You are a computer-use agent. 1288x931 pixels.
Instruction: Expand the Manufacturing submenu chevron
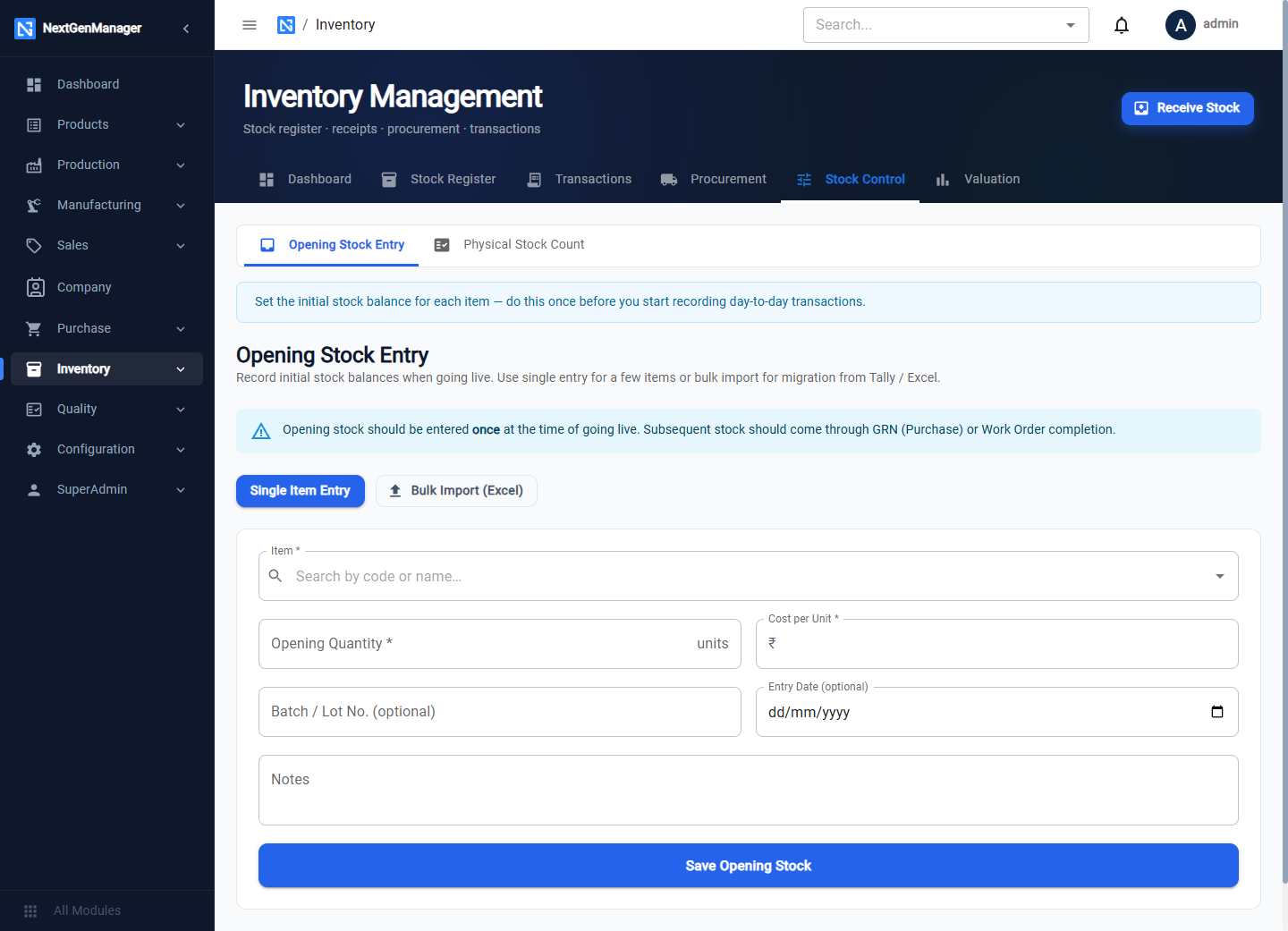(181, 205)
